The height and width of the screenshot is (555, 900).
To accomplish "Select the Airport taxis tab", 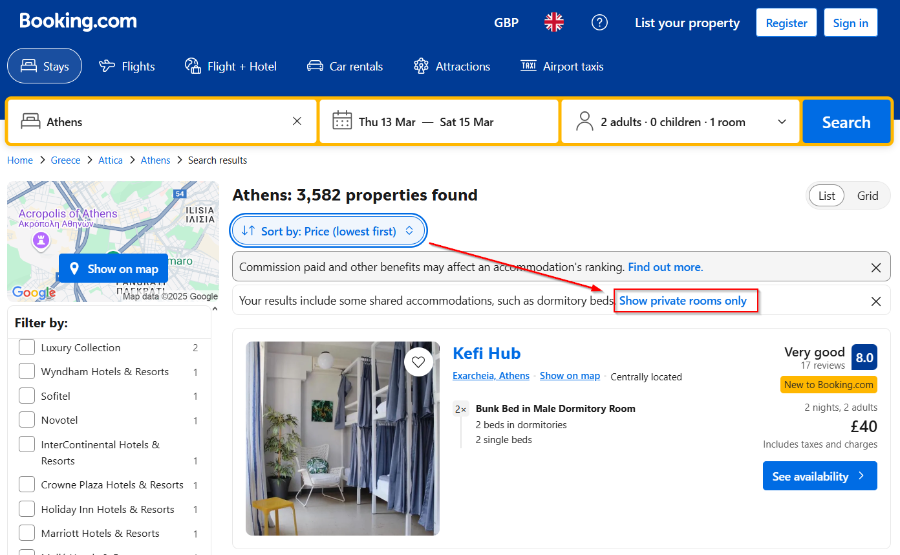I will tap(562, 67).
